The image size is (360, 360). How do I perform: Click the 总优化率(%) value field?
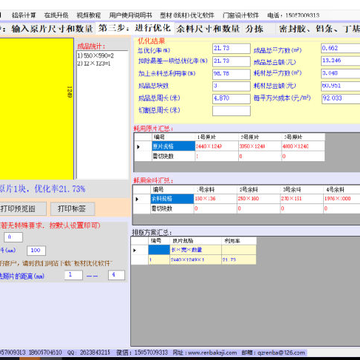[x=231, y=48]
